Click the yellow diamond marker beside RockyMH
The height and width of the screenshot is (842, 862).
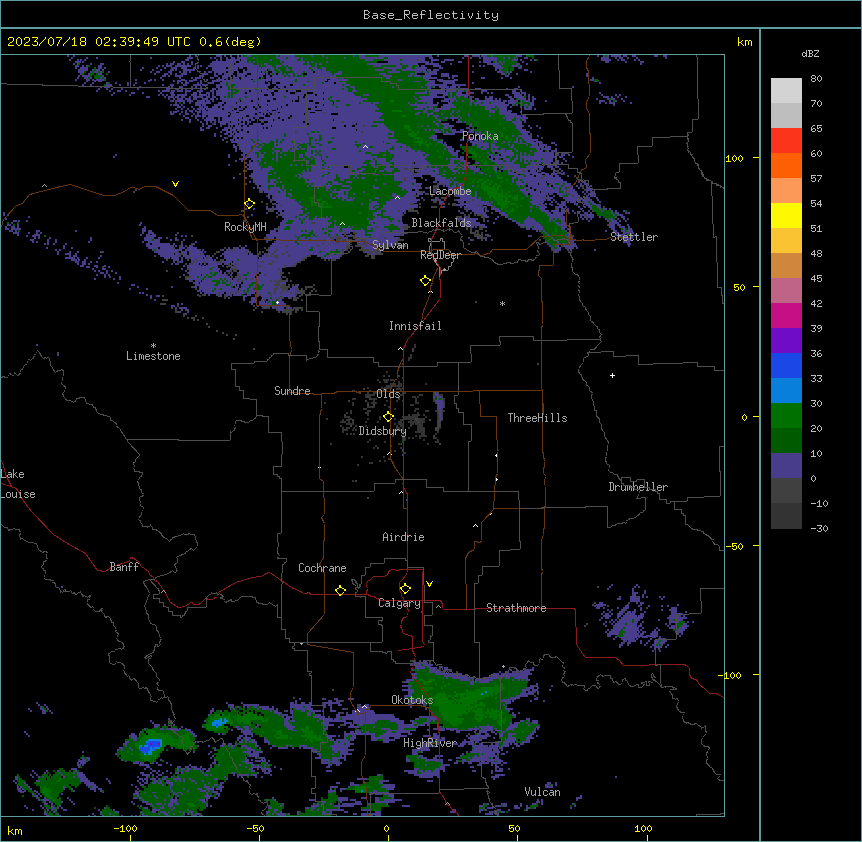click(249, 204)
